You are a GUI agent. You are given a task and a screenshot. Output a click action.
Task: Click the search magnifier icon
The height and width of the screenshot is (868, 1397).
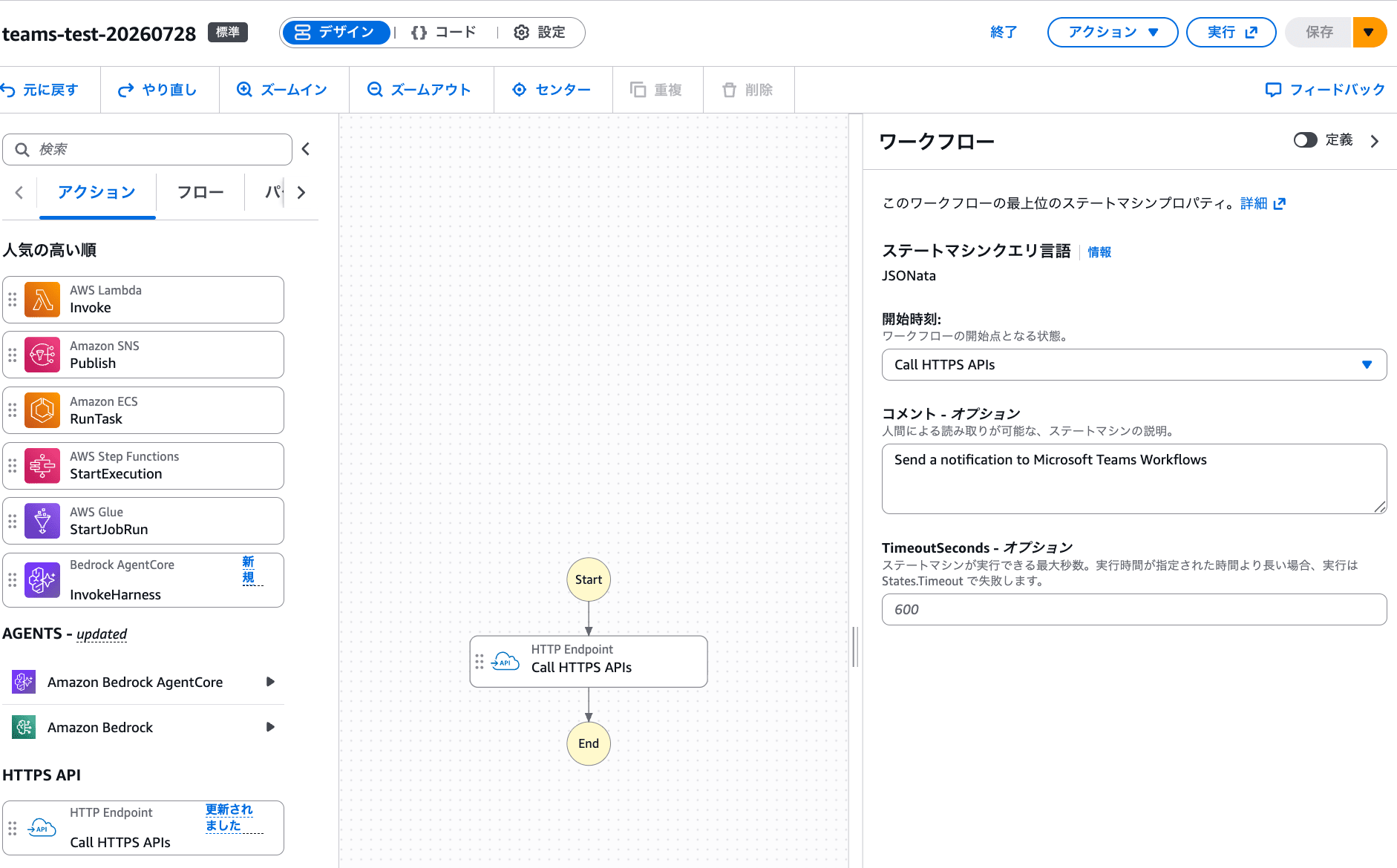(x=22, y=150)
